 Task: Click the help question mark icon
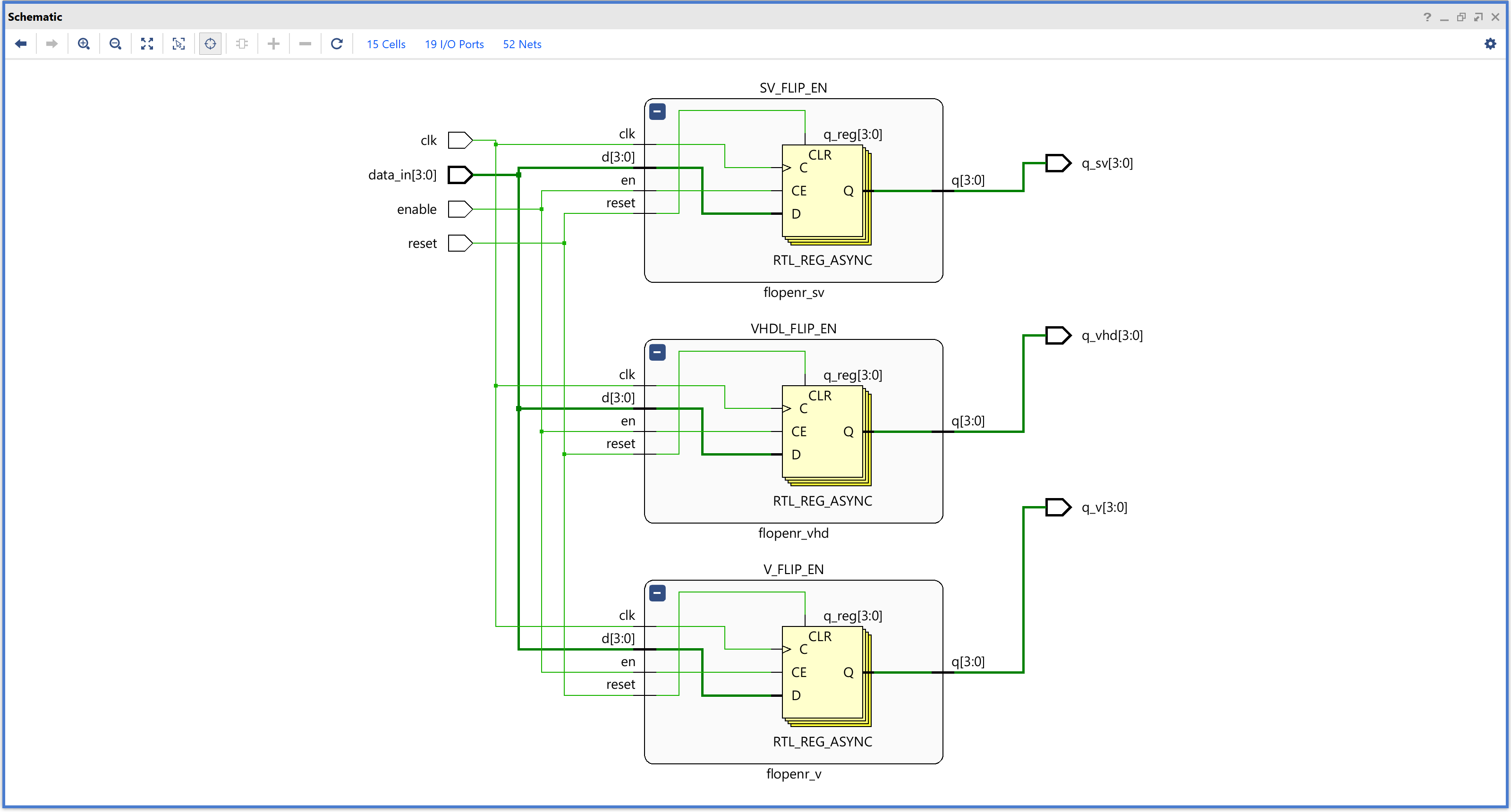tap(1427, 17)
